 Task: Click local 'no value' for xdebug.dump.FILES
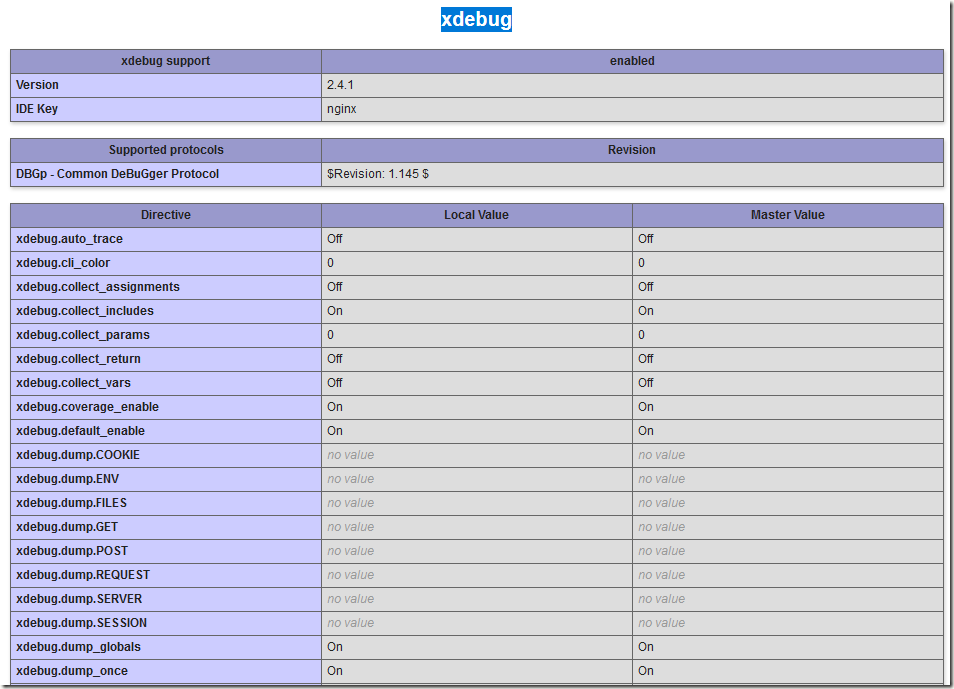pos(350,503)
